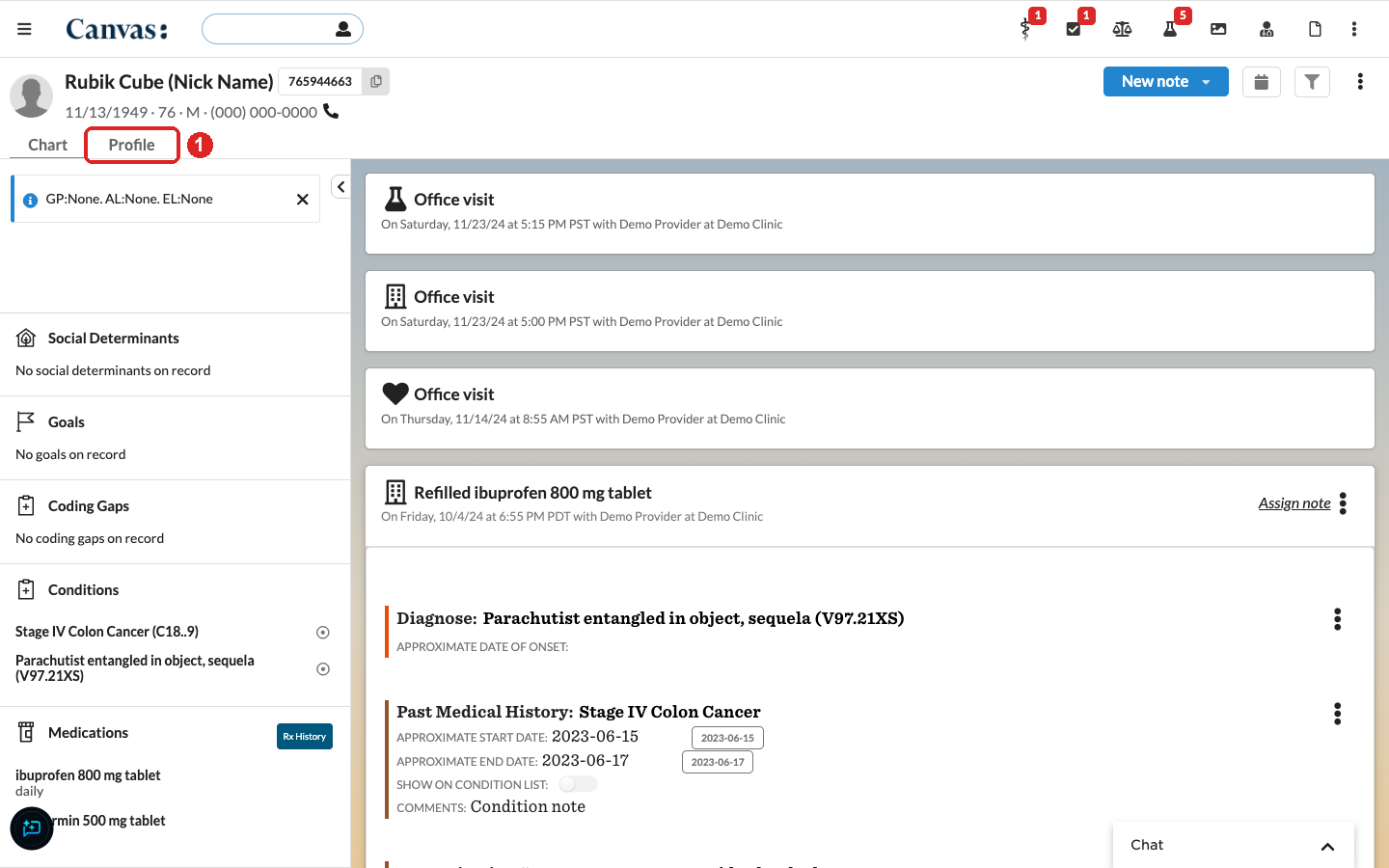Image resolution: width=1389 pixels, height=868 pixels.
Task: Select the Parachutist entangled condition radio indicator
Action: coord(323,668)
